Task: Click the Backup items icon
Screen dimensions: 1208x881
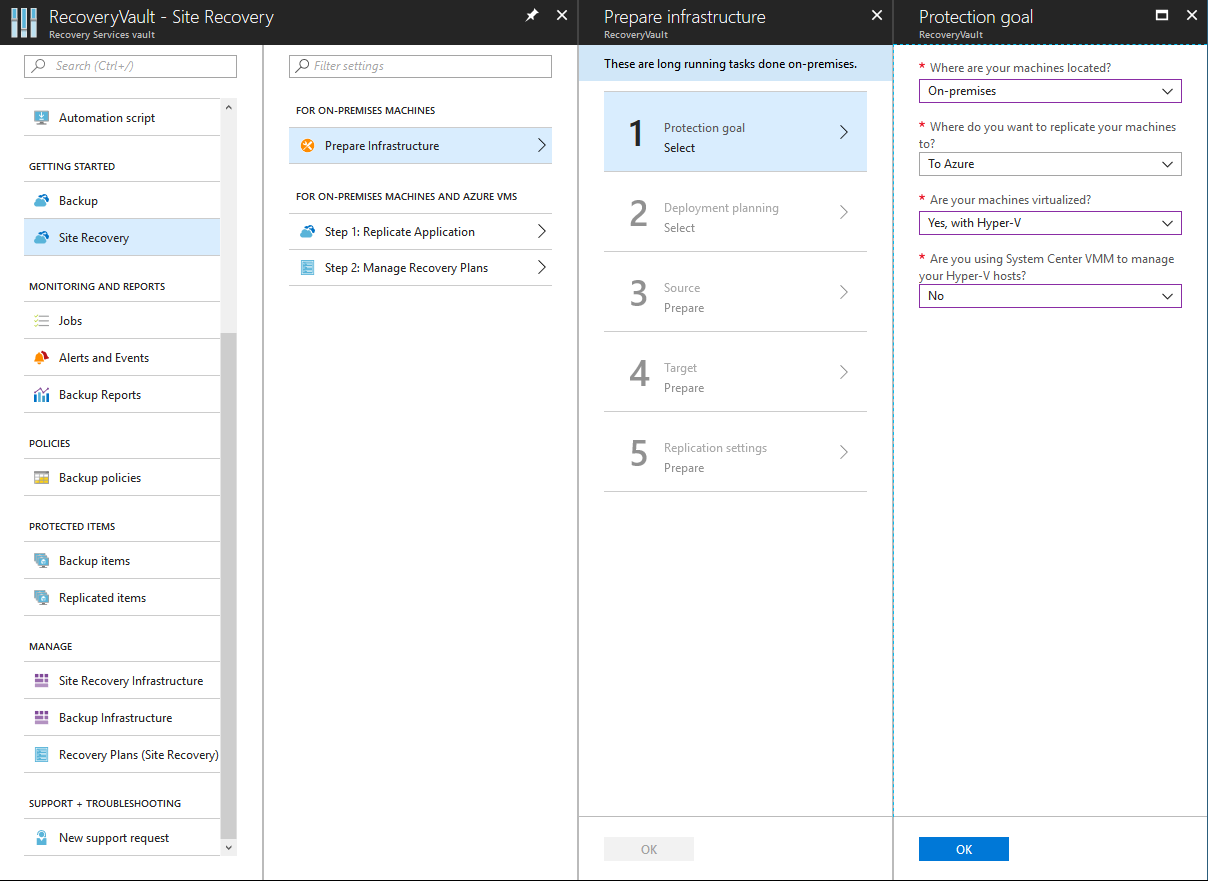Action: tap(41, 560)
